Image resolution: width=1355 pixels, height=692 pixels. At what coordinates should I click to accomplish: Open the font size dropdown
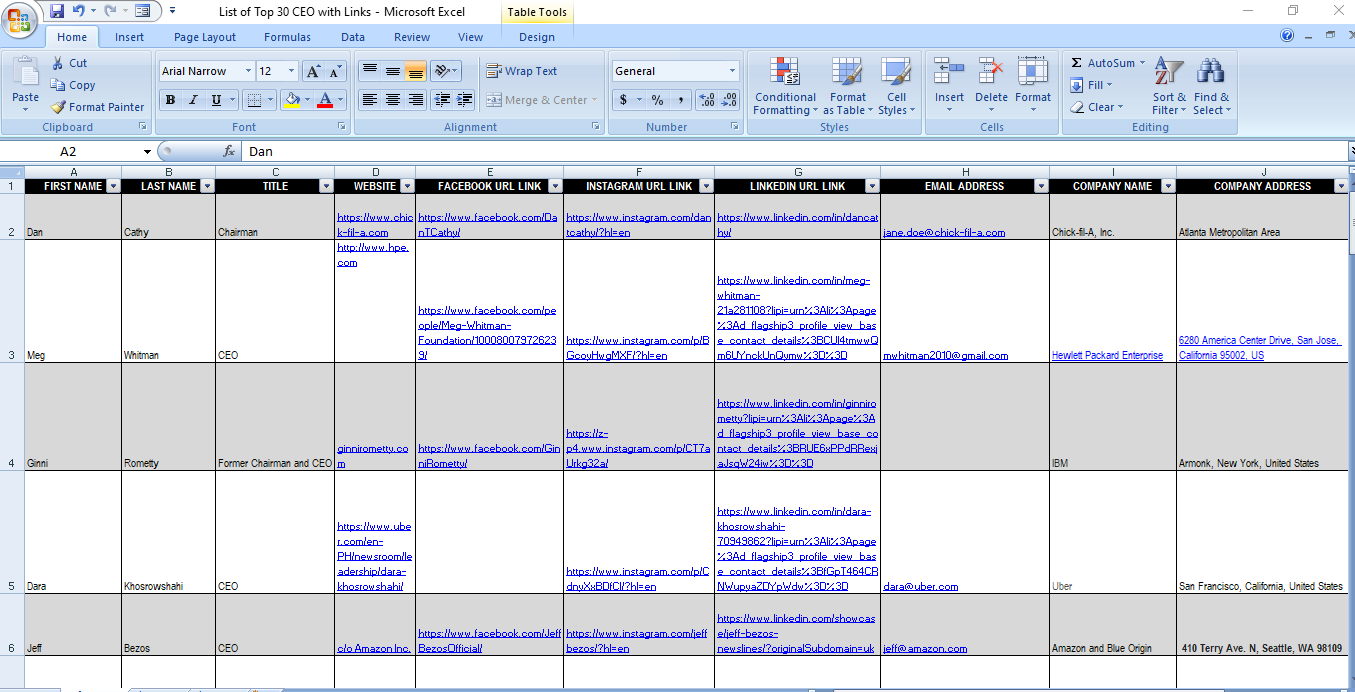click(x=291, y=71)
